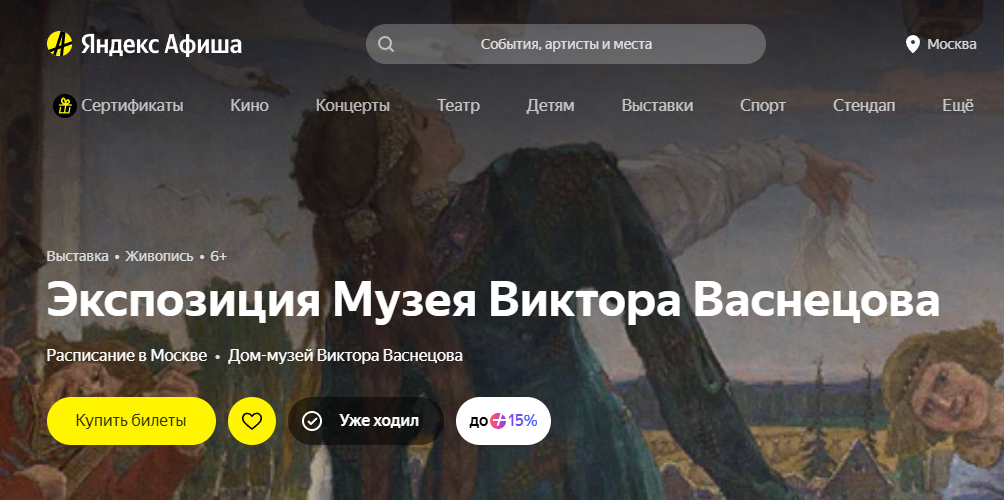Click the magnifier search icon
The width and height of the screenshot is (1004, 500).
[x=385, y=44]
